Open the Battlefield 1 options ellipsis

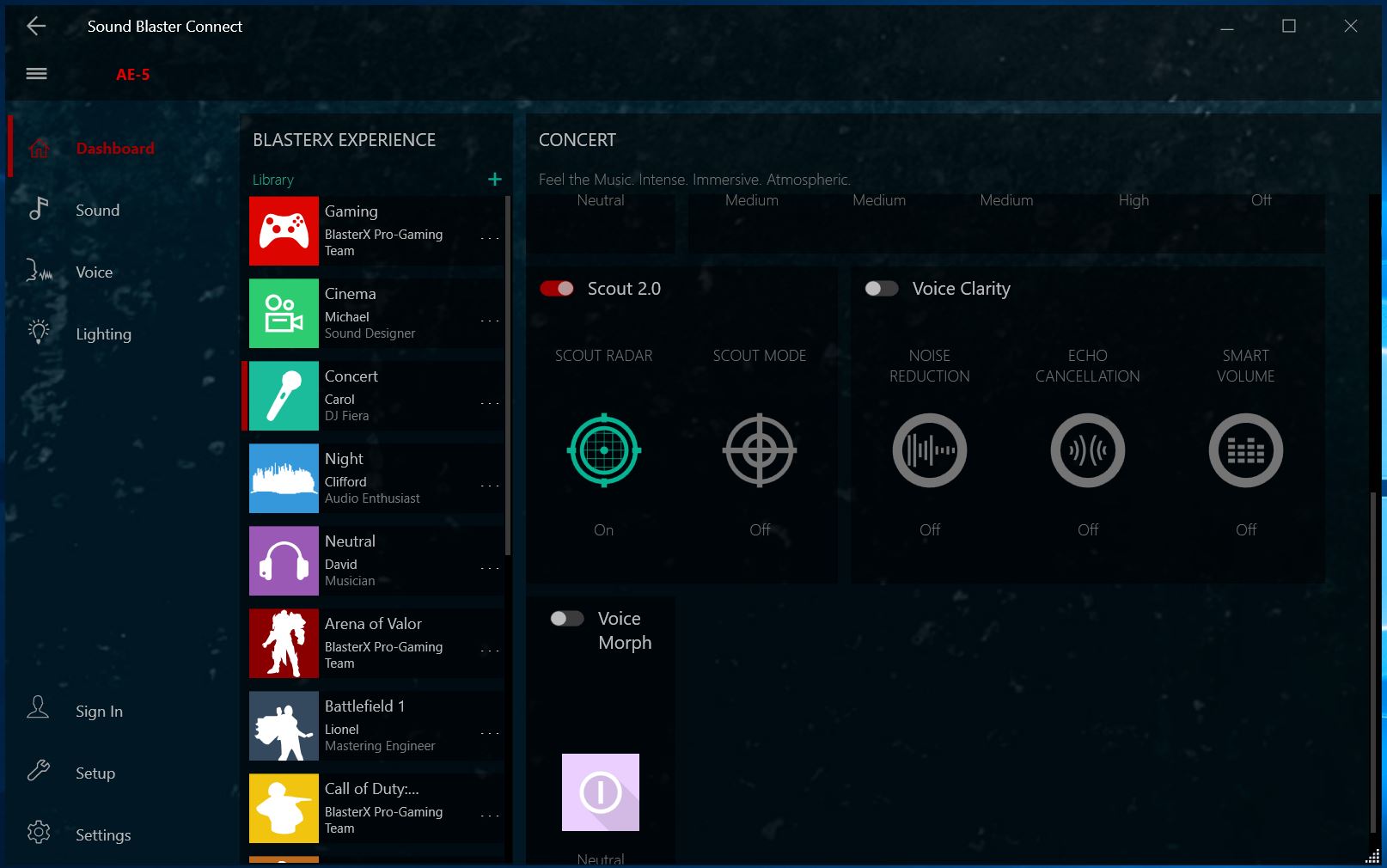(x=490, y=732)
